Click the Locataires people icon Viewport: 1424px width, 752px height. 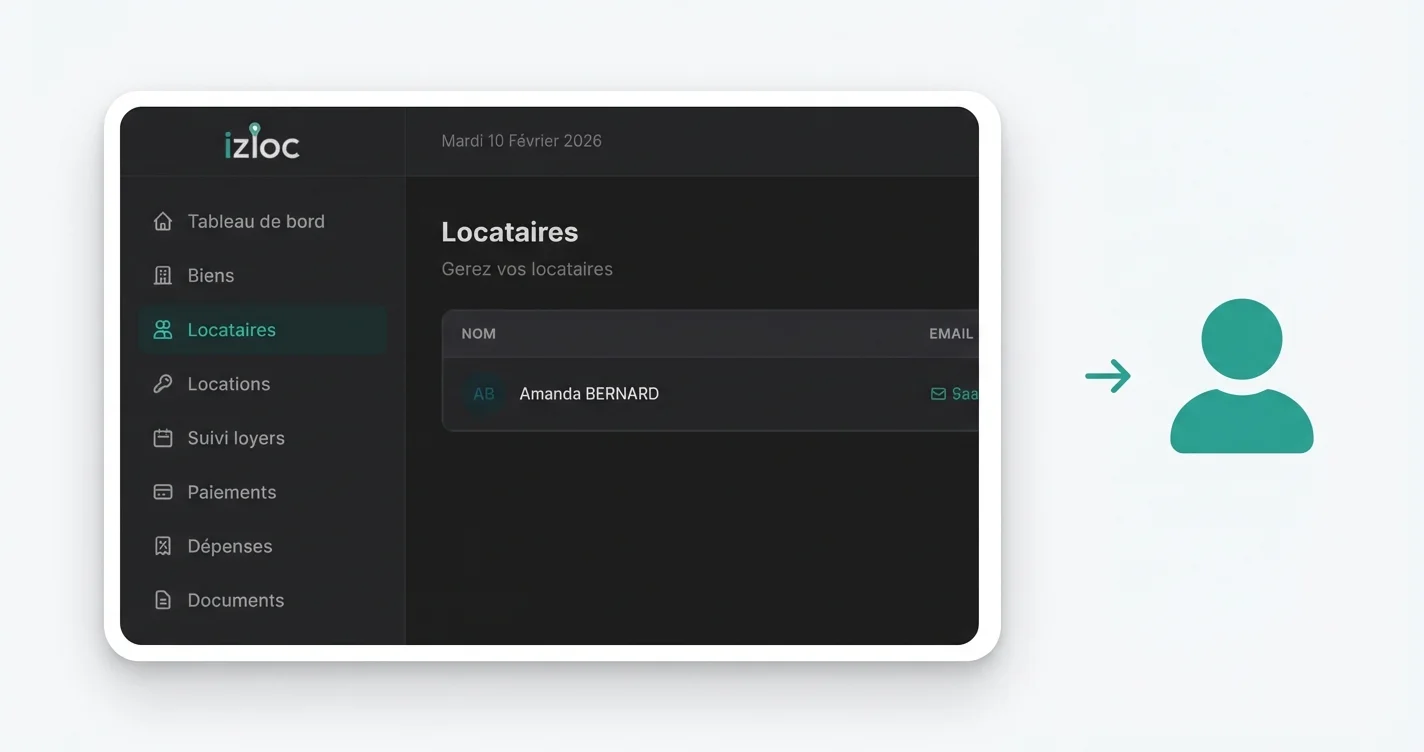tap(163, 329)
